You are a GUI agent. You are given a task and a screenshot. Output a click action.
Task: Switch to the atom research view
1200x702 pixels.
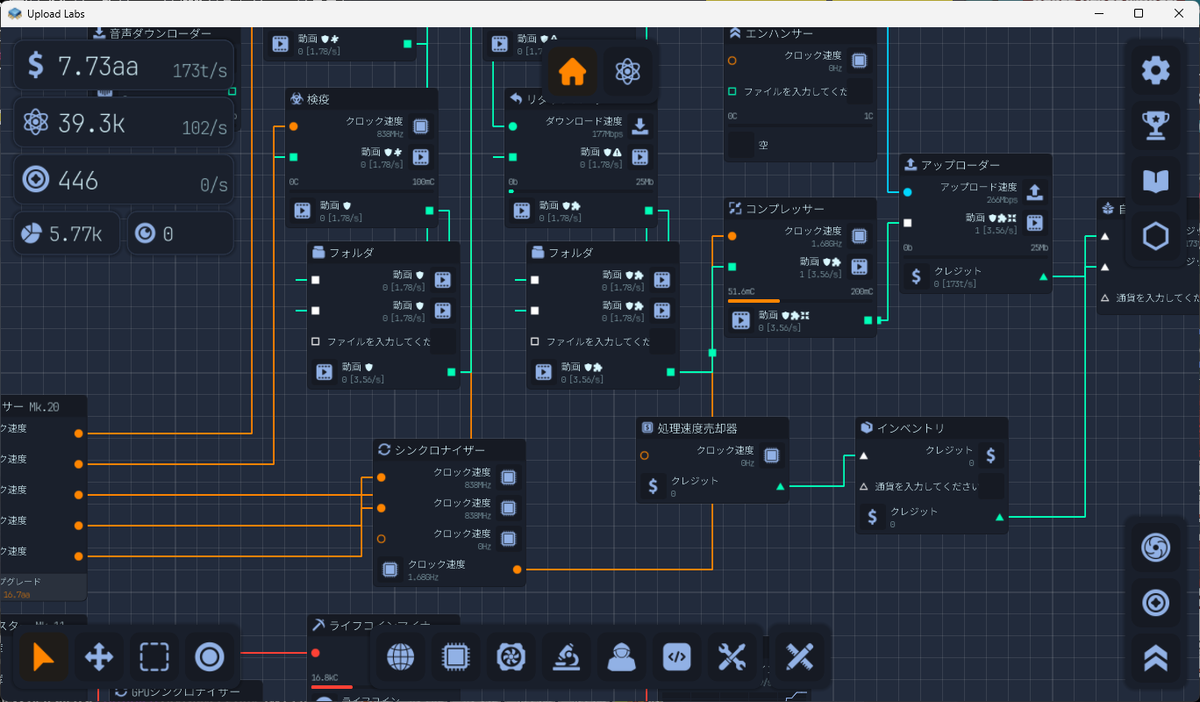628,72
